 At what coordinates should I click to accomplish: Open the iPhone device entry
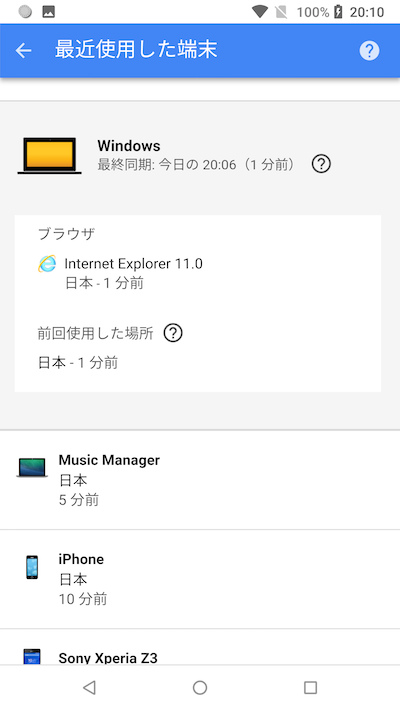pos(200,579)
